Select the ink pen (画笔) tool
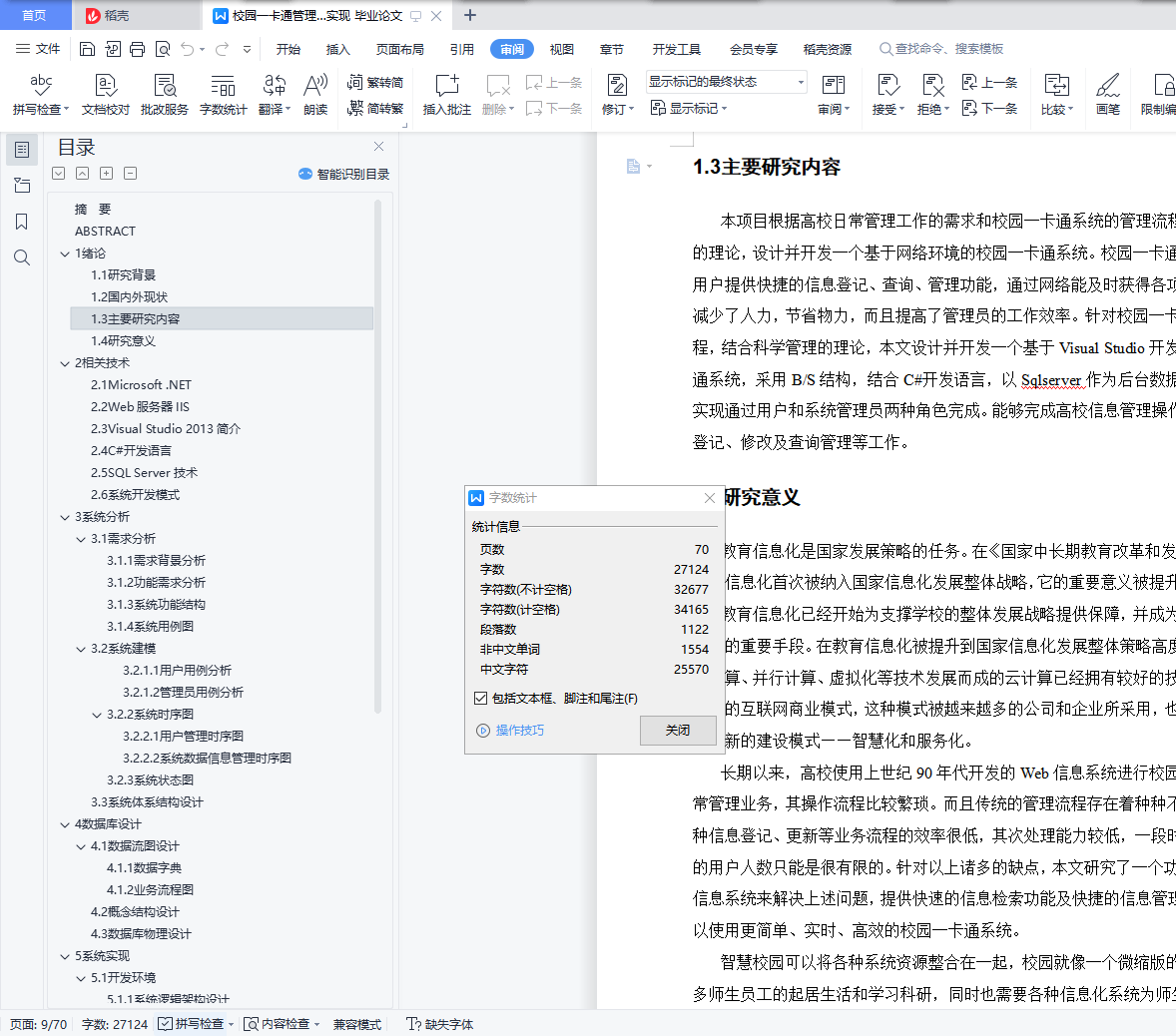Screen dimensions: 1176x1036 pos(1108,95)
